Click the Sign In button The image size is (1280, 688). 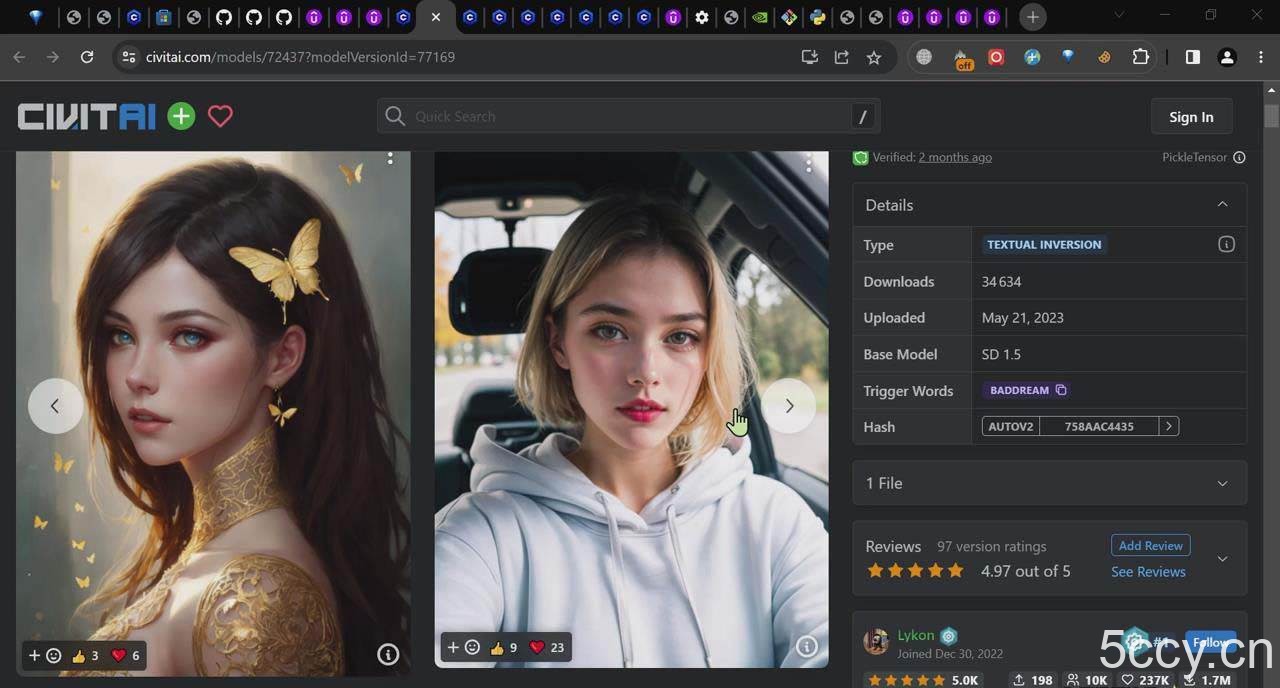(1191, 117)
